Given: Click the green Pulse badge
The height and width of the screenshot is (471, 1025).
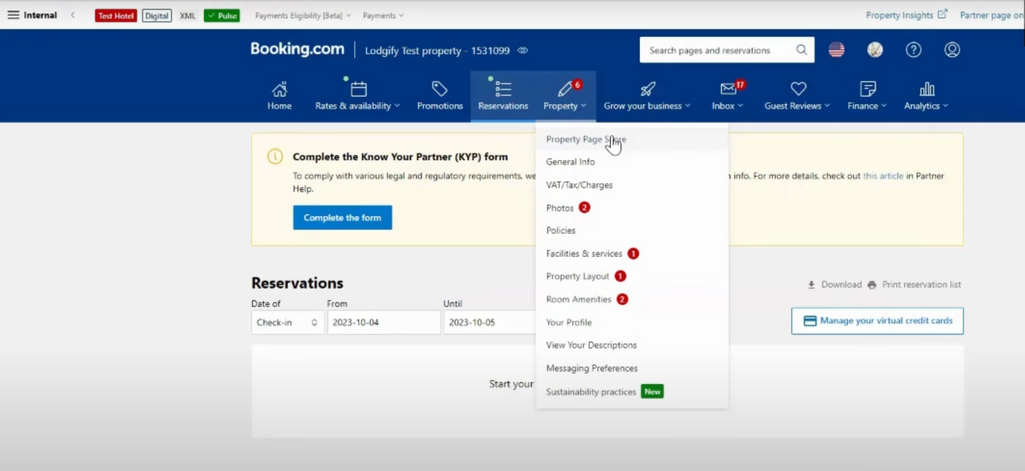Looking at the screenshot, I should [x=222, y=16].
